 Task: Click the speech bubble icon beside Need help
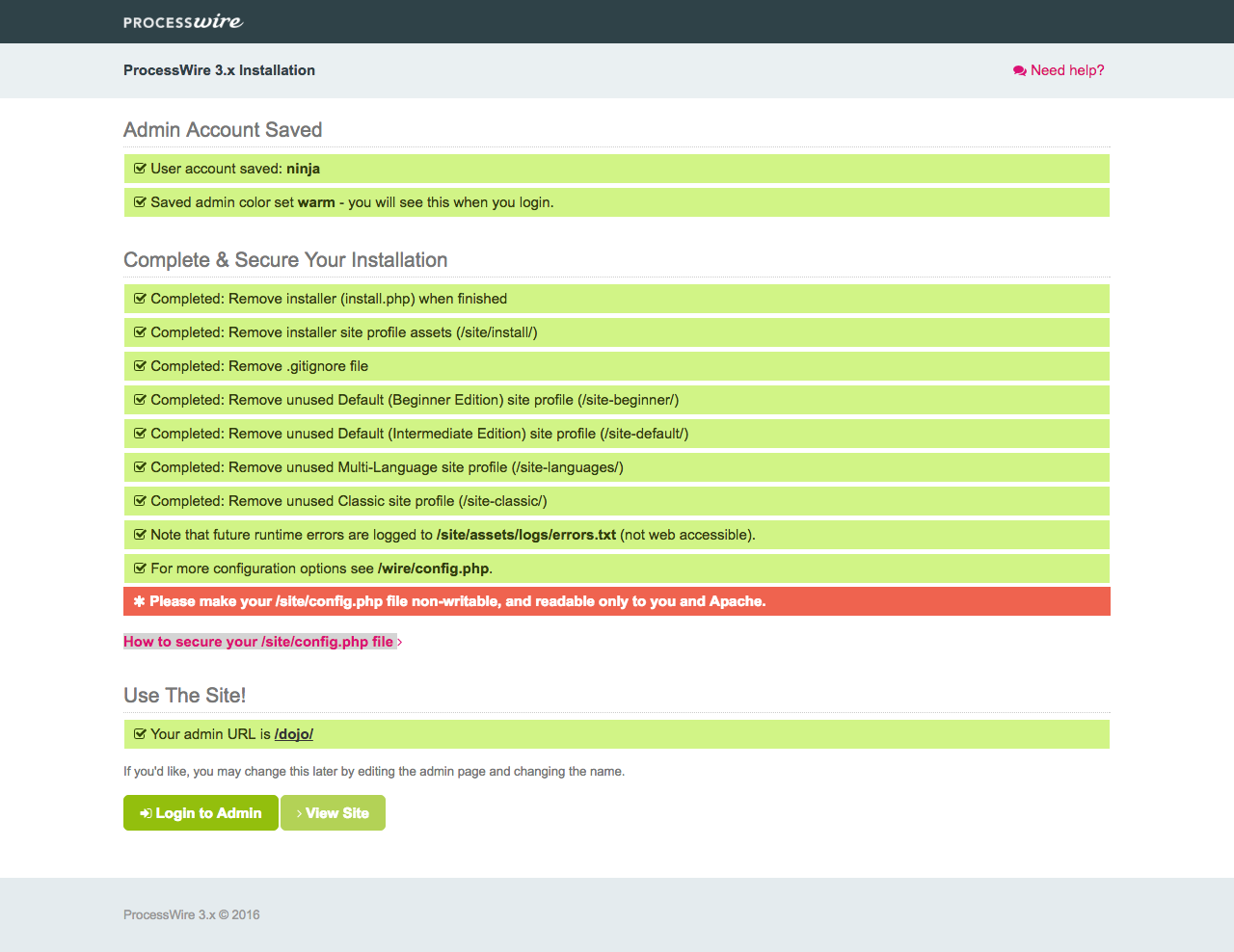(1020, 70)
